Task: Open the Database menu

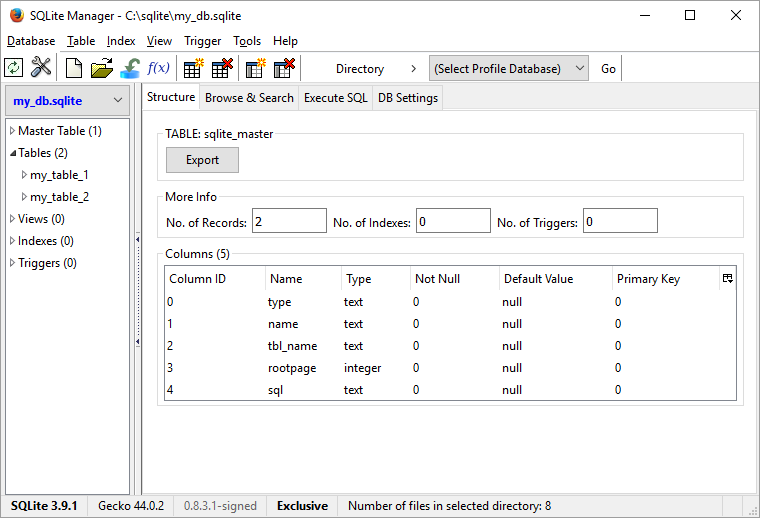Action: click(x=31, y=41)
